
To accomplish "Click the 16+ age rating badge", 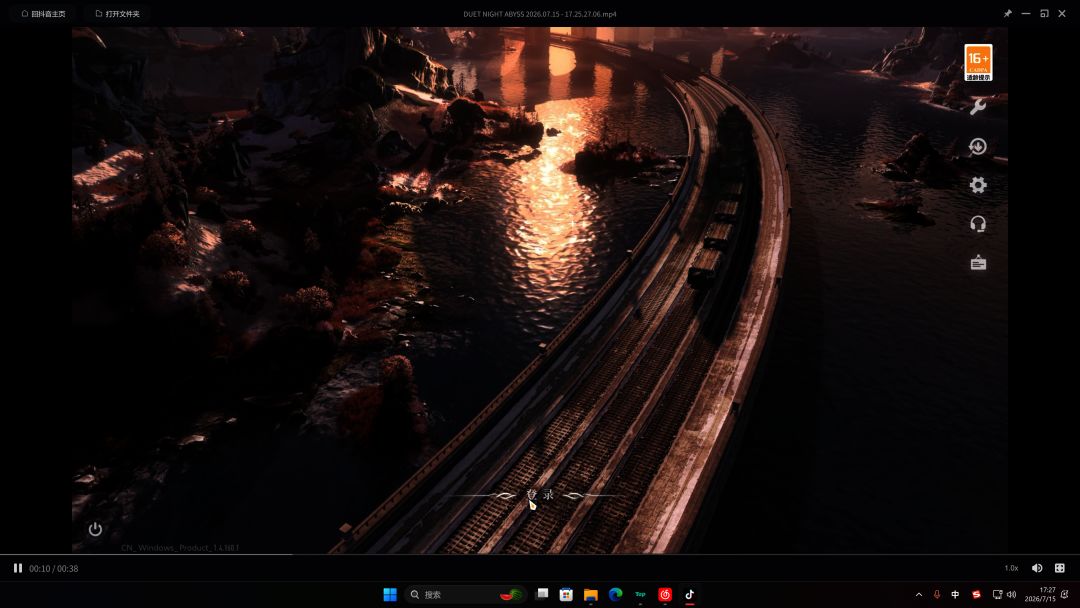I will [x=978, y=63].
